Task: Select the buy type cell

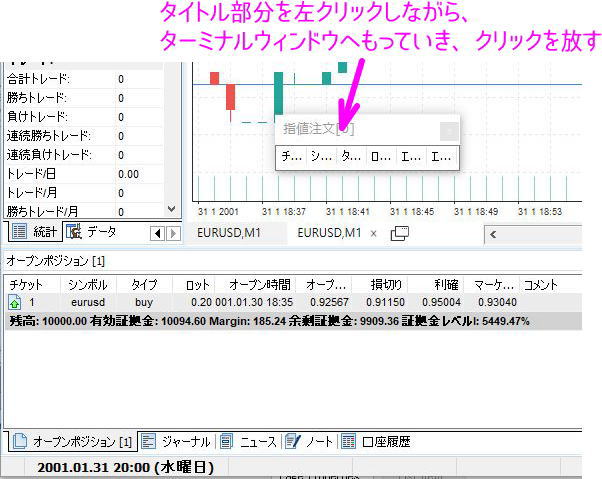Action: tap(144, 302)
